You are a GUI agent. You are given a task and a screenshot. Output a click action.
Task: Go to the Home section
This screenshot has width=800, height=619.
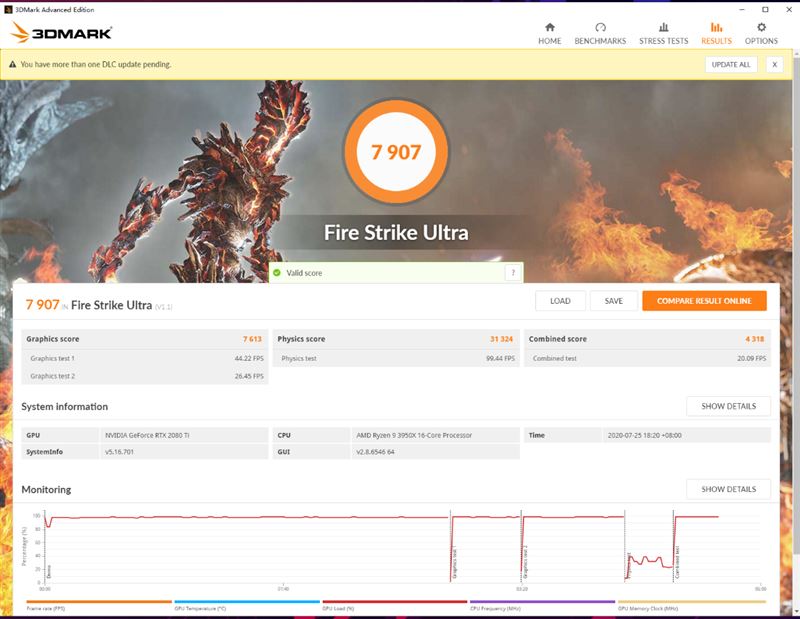(x=549, y=34)
